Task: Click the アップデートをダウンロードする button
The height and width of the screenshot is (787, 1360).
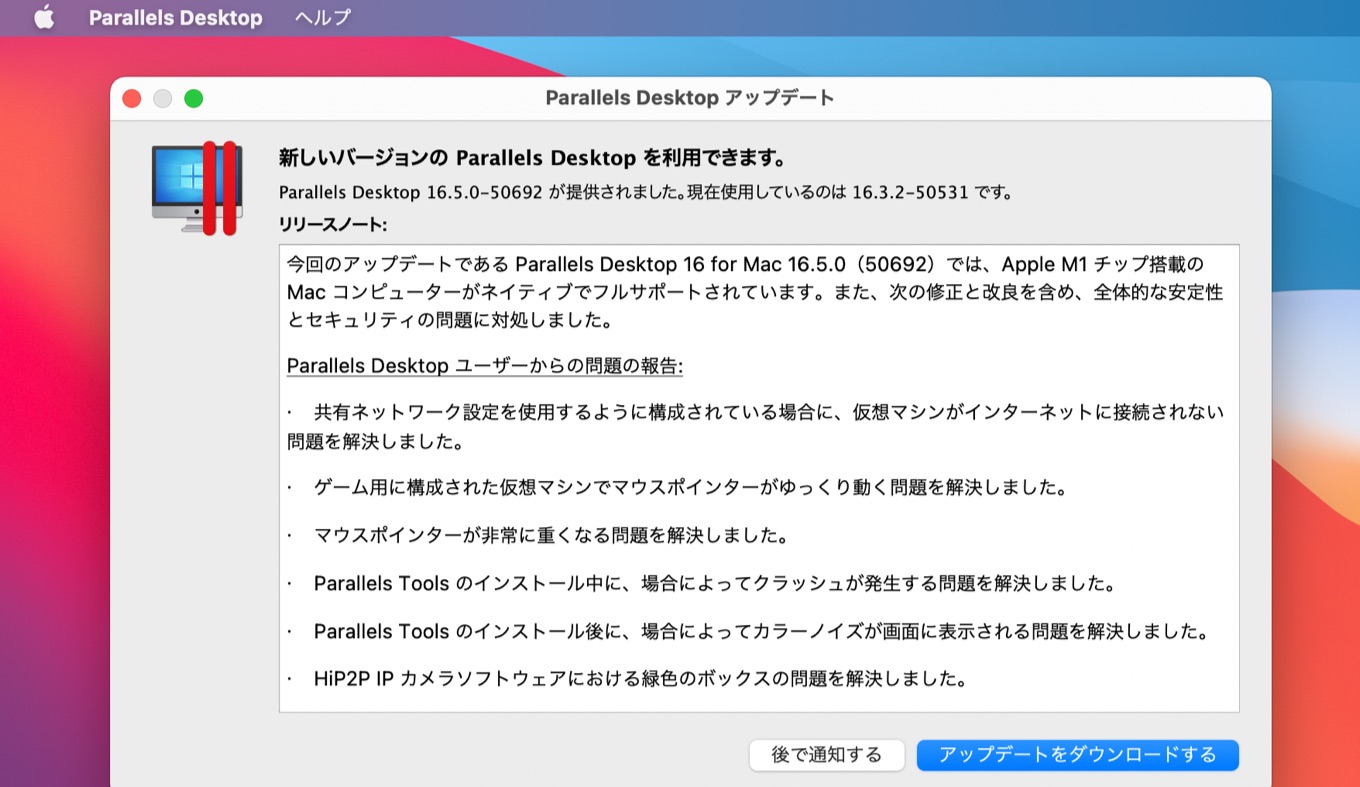Action: click(x=1077, y=755)
